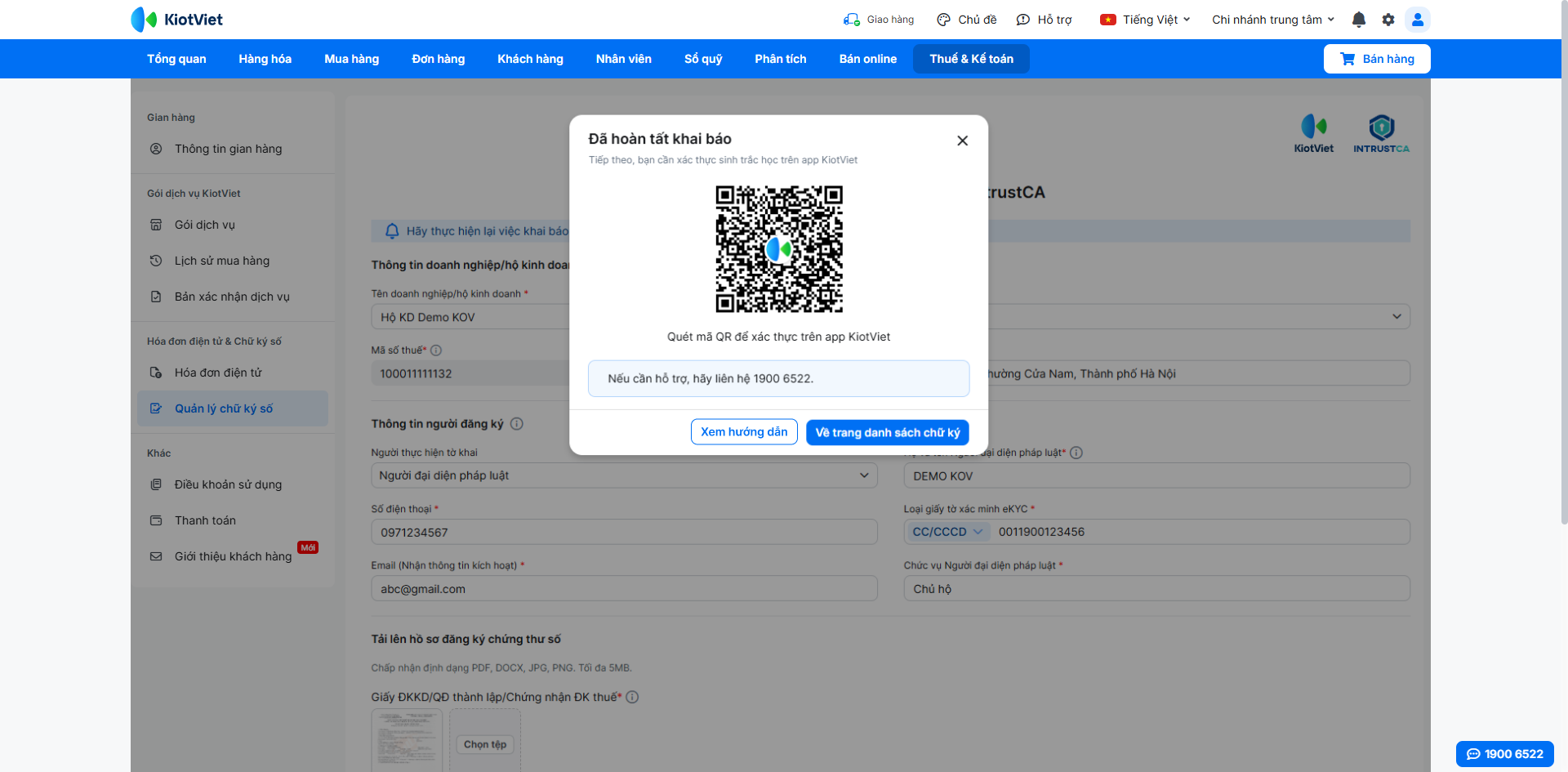Click the DEMO KOV representative name field
This screenshot has width=1568, height=772.
tap(1156, 475)
